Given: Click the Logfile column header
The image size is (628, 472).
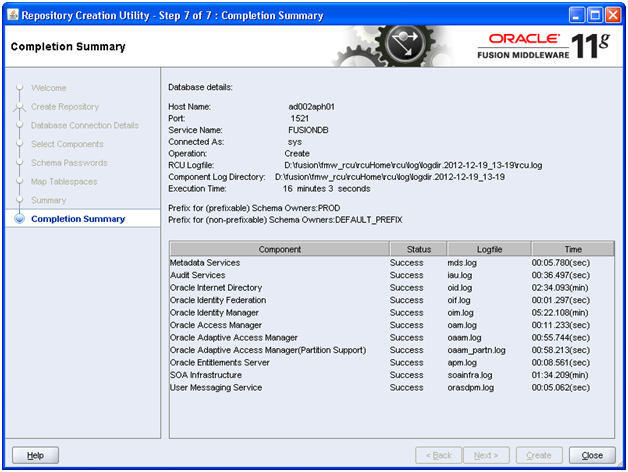Looking at the screenshot, I should (x=489, y=249).
